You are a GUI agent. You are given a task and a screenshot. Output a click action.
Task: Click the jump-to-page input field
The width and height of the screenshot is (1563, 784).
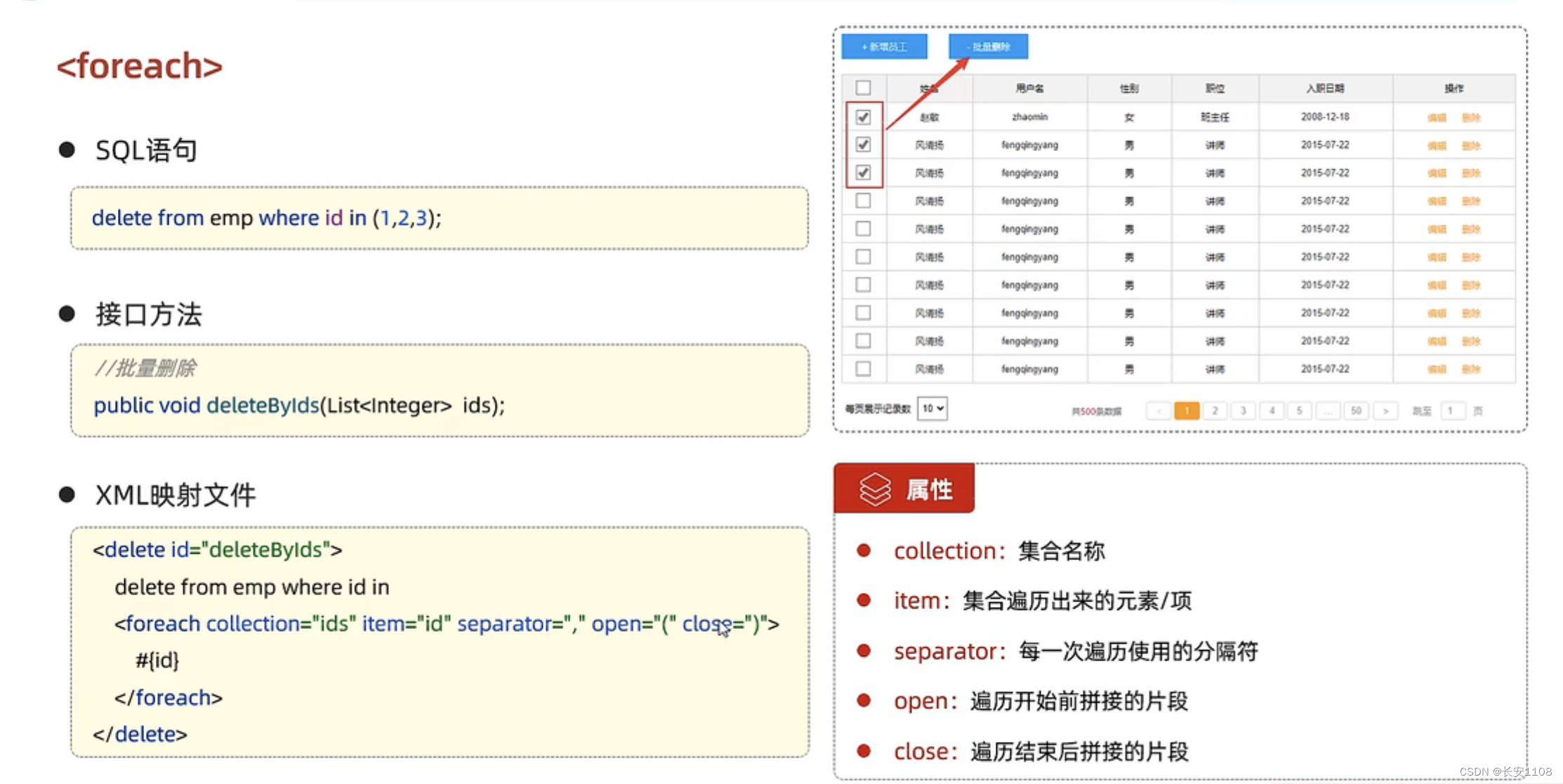coord(1451,411)
